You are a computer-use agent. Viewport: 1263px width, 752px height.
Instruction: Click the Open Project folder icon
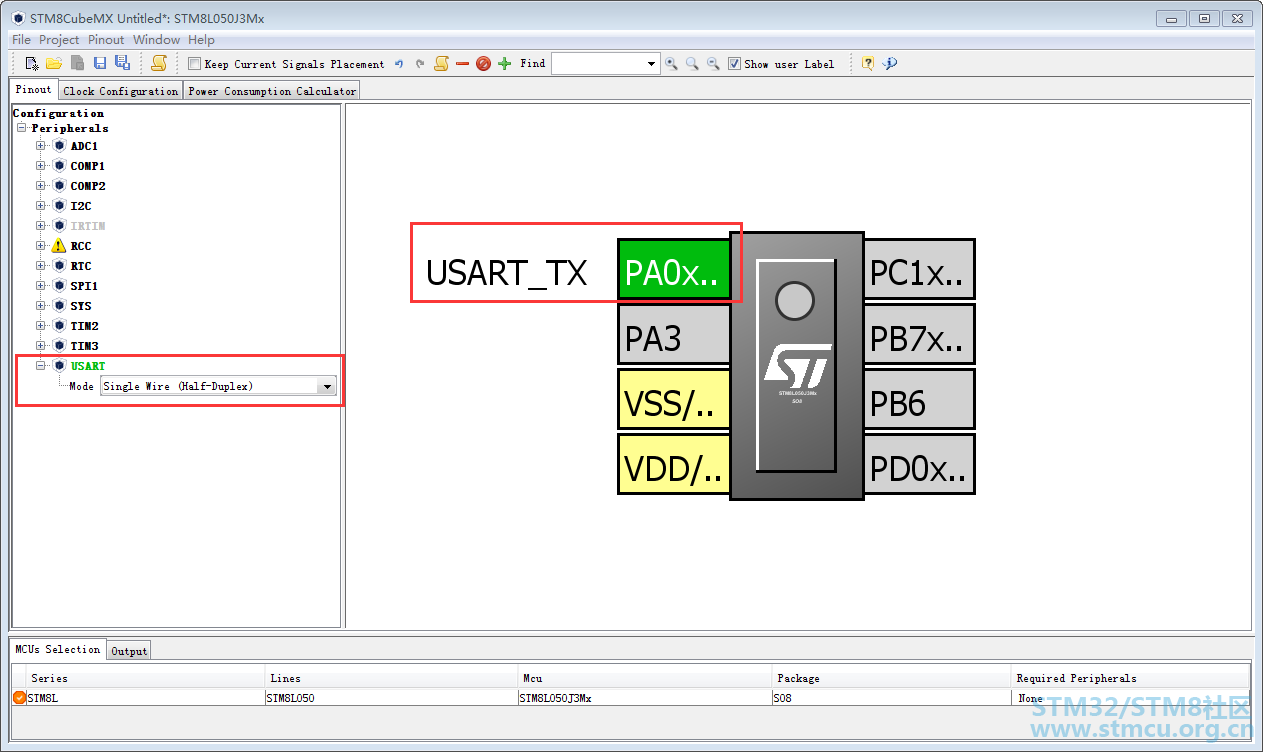point(54,63)
